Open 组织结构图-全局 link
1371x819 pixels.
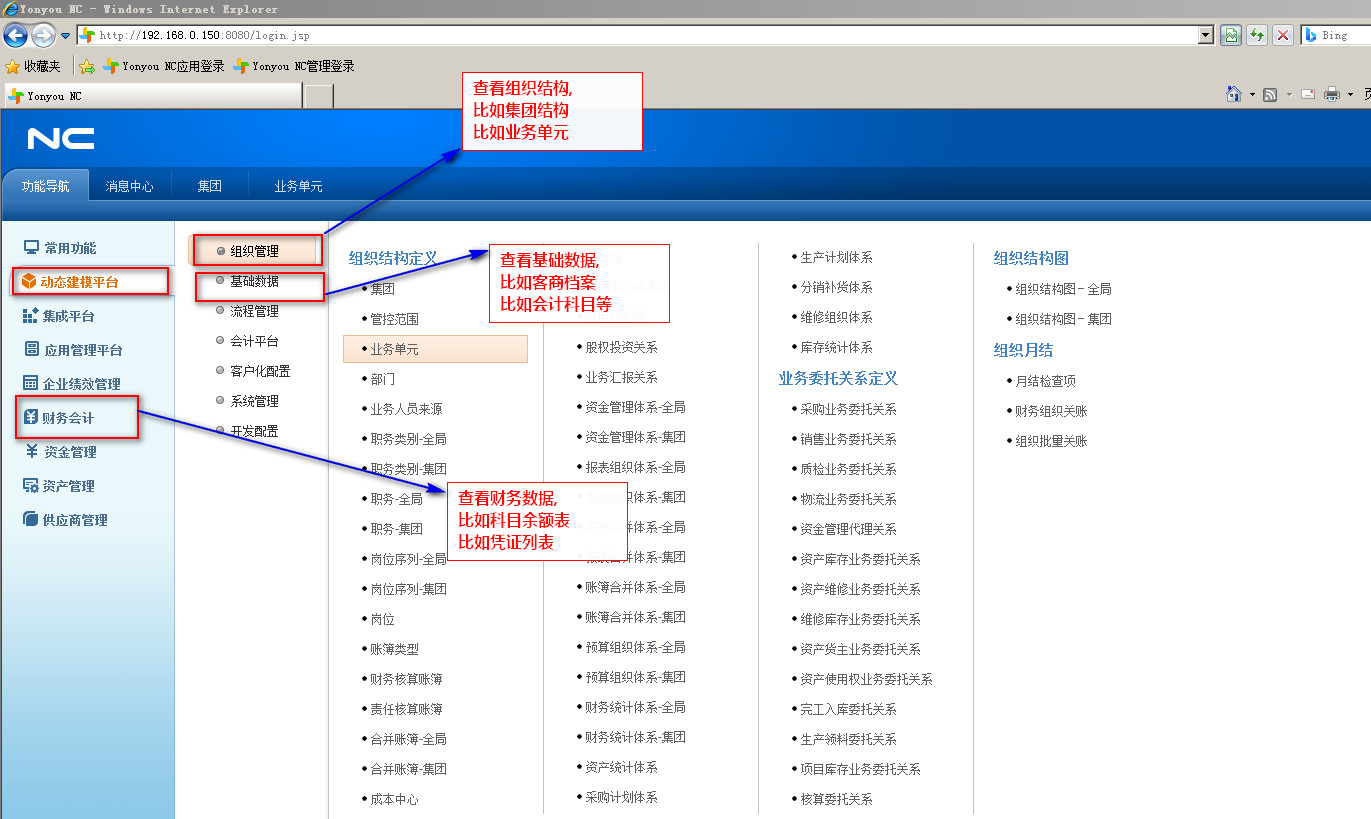point(1063,289)
